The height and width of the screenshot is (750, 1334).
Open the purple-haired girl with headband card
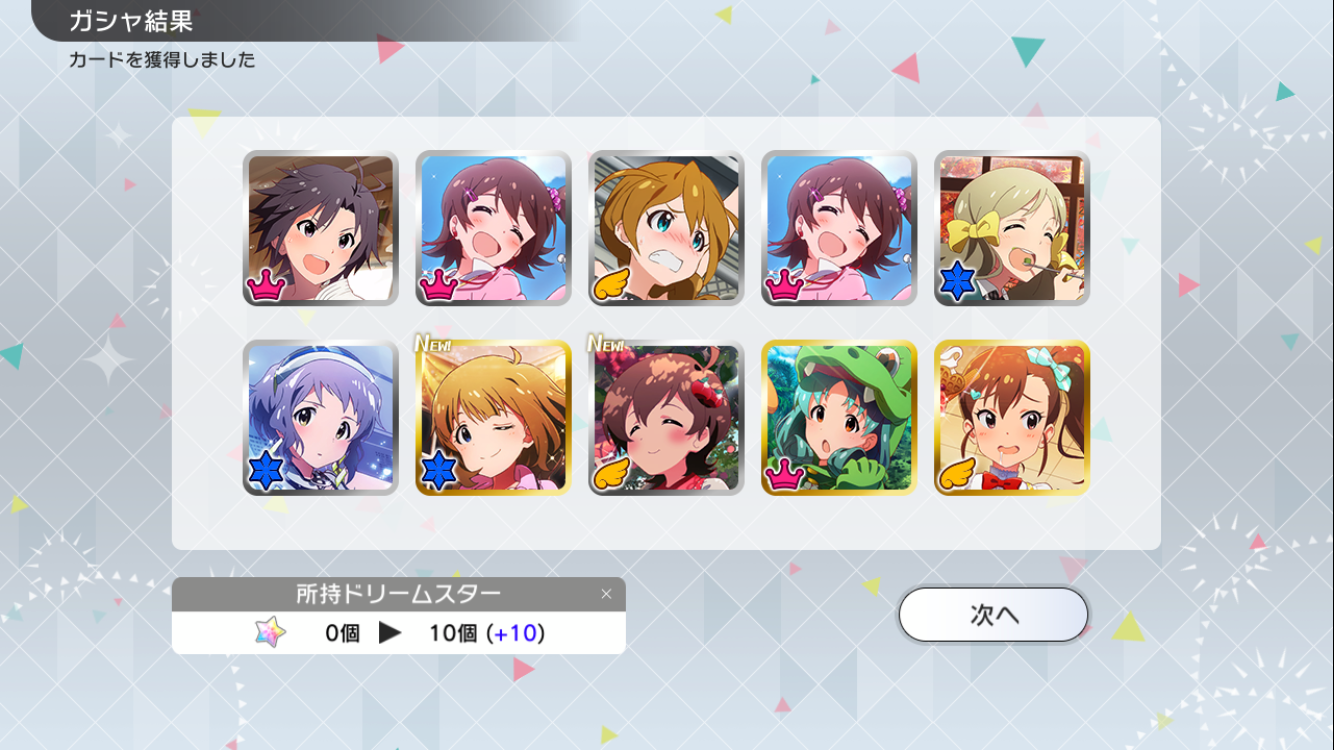[320, 417]
